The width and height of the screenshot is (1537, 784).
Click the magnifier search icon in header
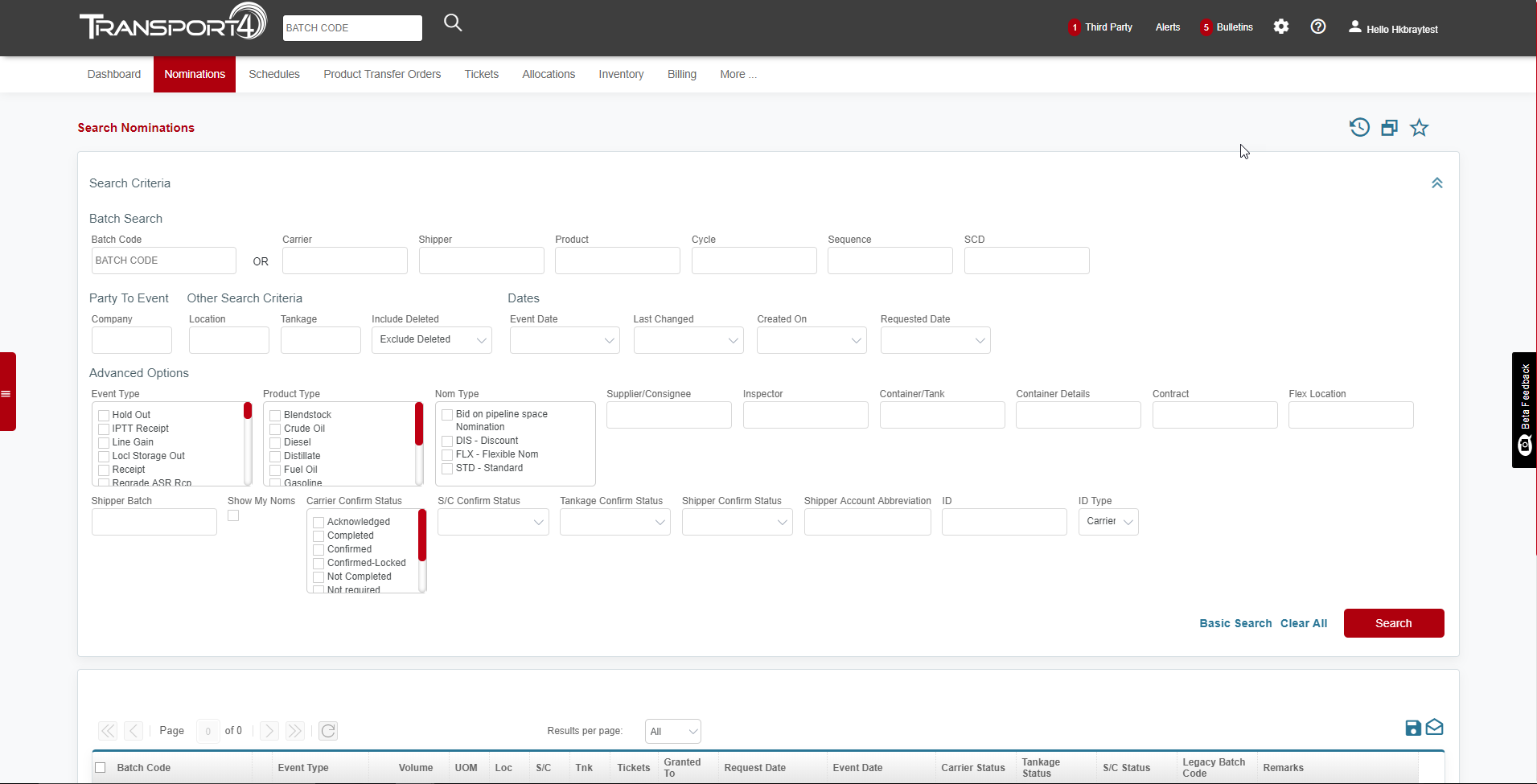click(x=453, y=23)
